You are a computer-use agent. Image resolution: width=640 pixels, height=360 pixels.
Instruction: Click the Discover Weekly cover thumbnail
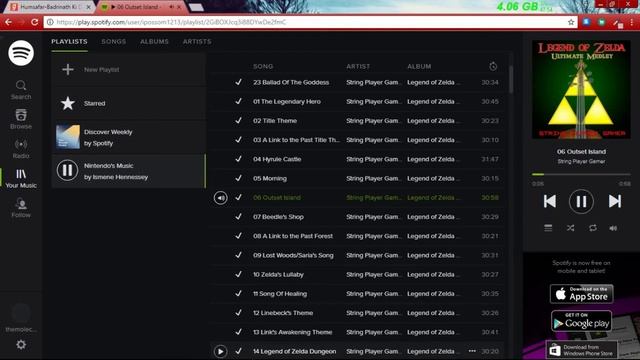(68, 137)
